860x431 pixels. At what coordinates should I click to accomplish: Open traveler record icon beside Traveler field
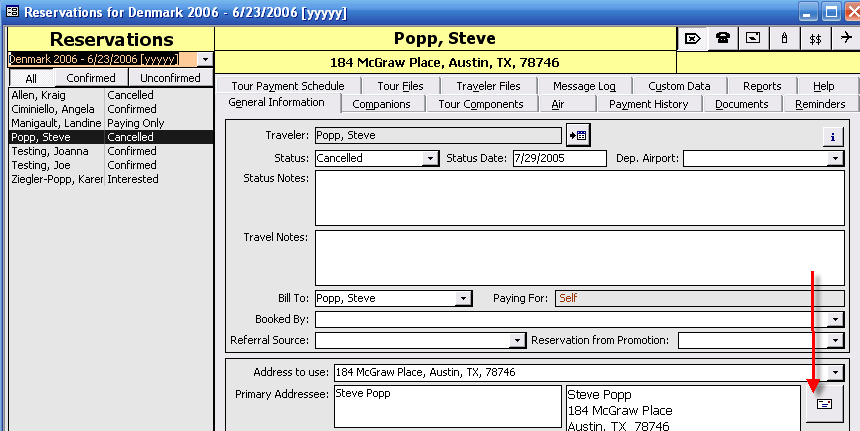tap(578, 135)
